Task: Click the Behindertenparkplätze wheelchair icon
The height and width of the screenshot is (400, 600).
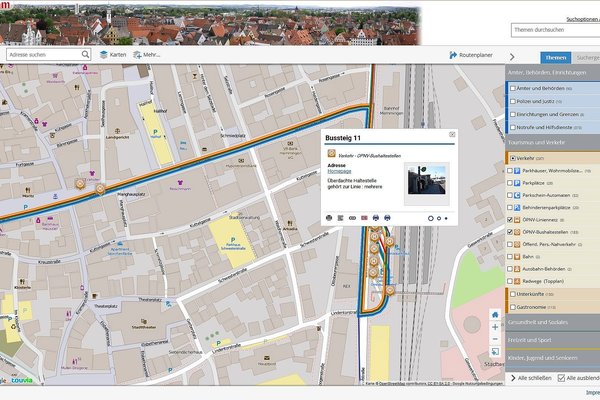Action: pos(517,207)
